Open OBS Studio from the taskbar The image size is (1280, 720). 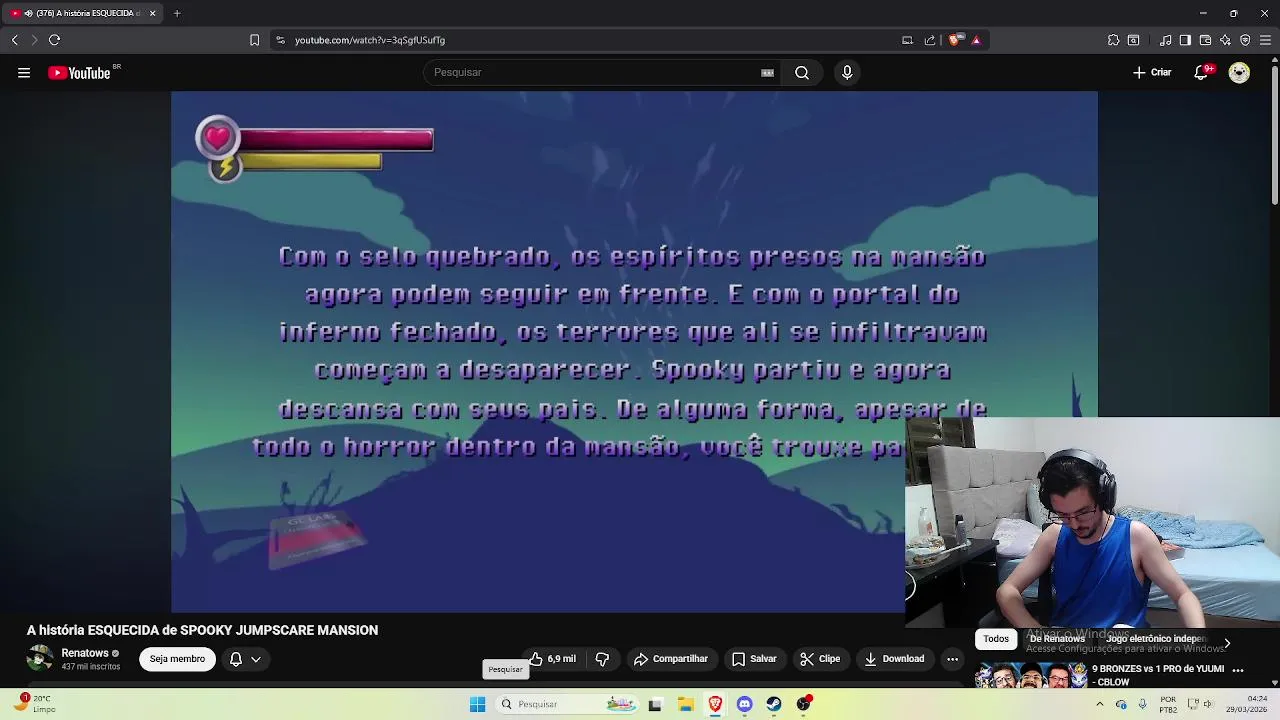(x=803, y=704)
